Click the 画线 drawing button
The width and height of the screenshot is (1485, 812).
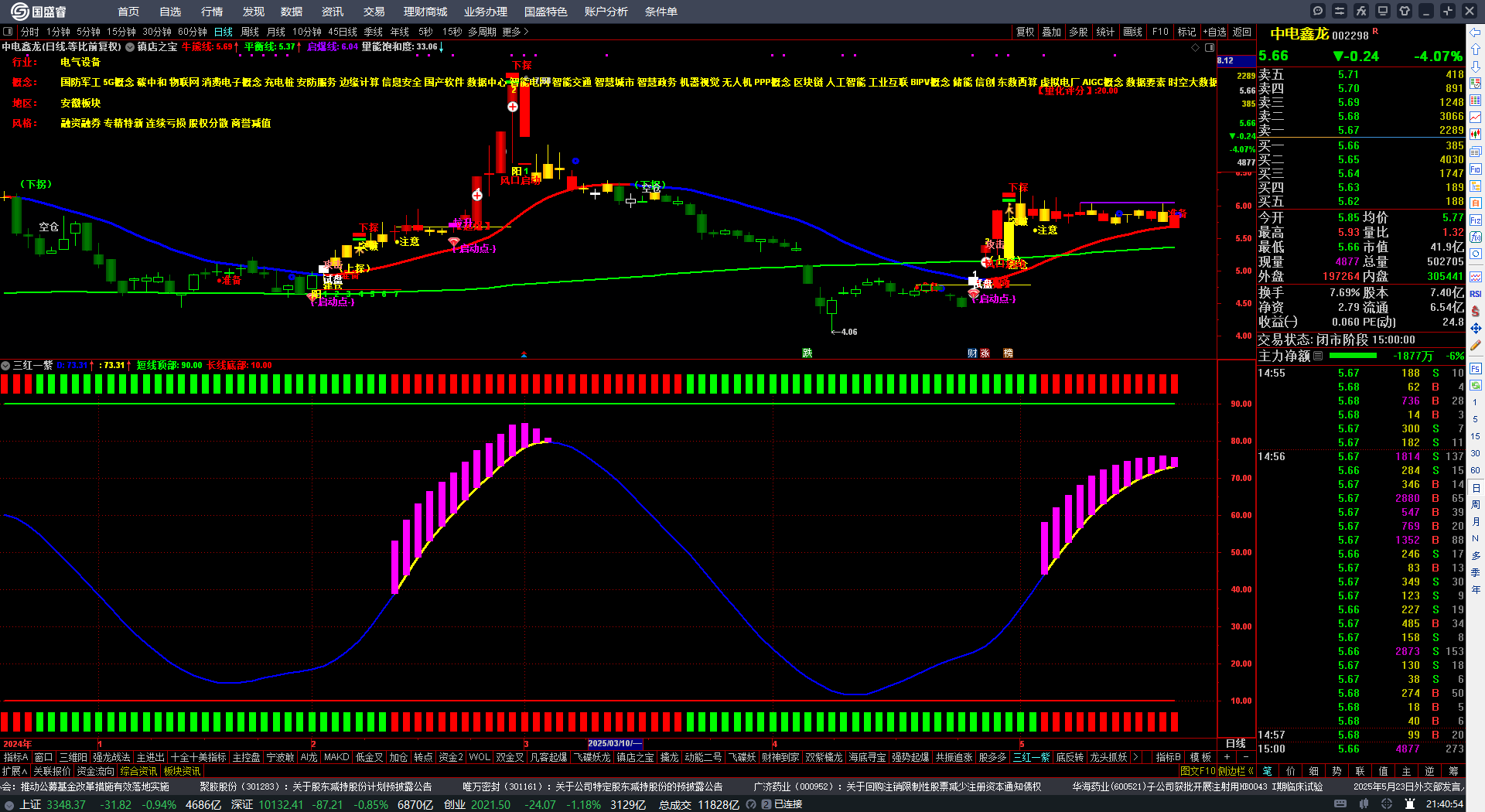pos(1133,32)
